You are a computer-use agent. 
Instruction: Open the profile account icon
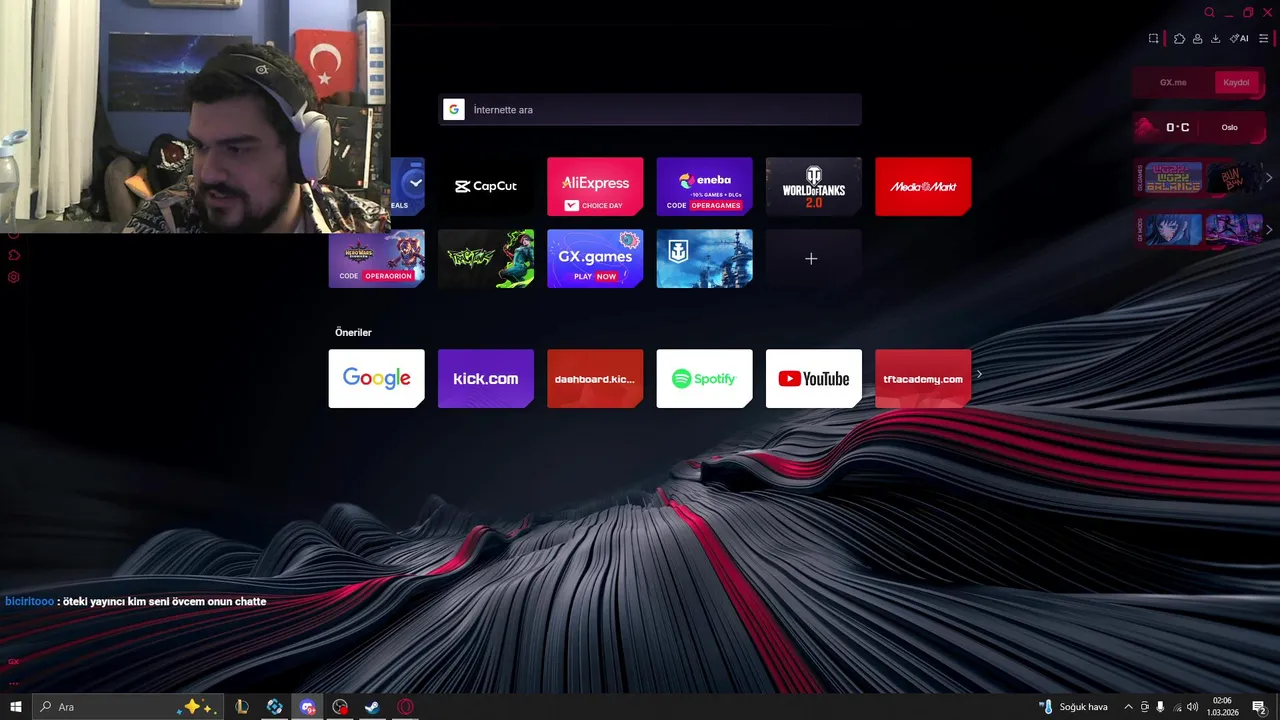1198,39
